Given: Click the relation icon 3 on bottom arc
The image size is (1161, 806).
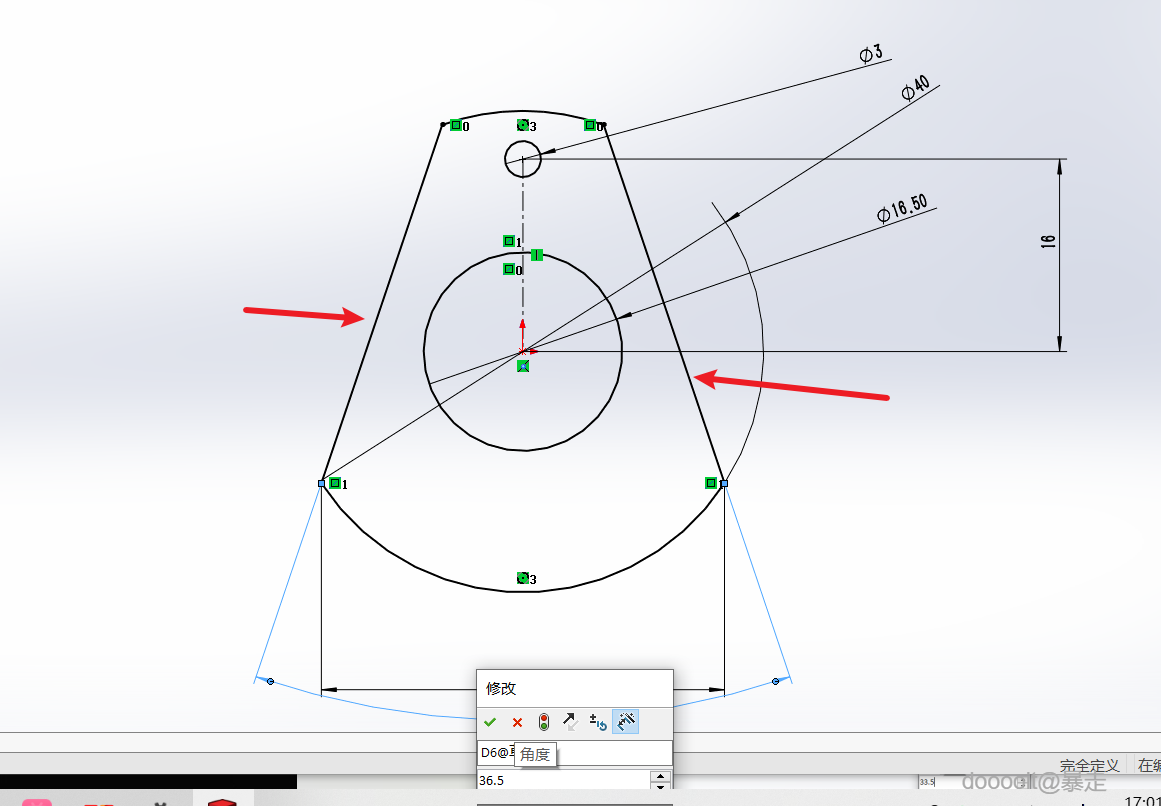Looking at the screenshot, I should (523, 578).
